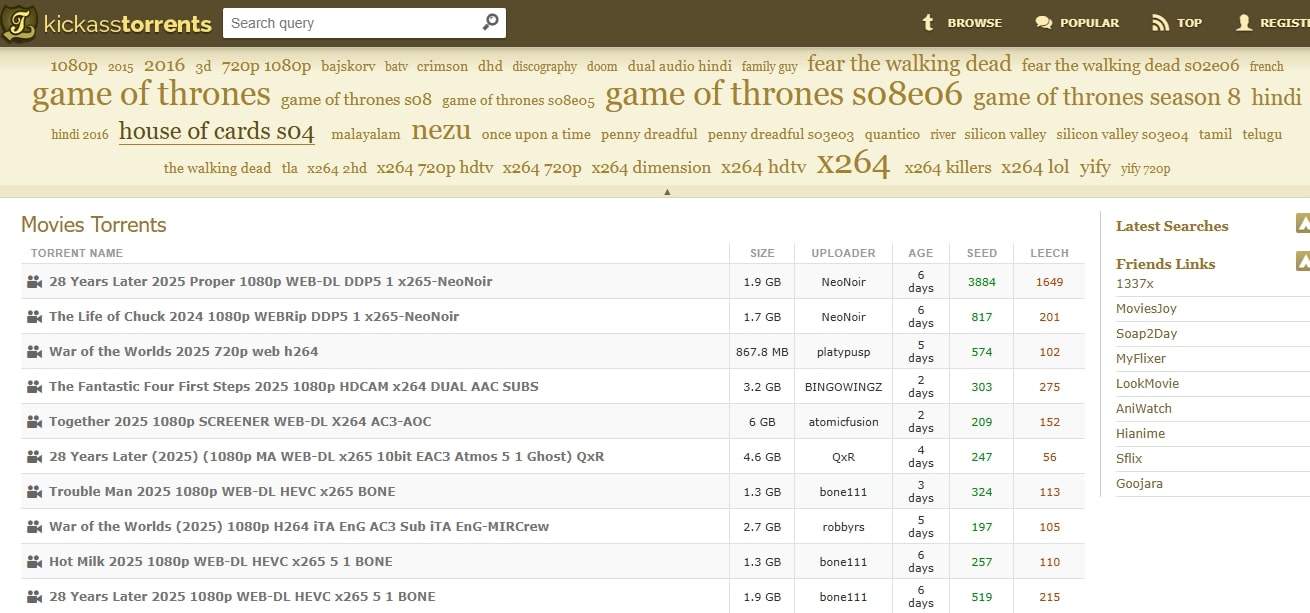Screen dimensions: 1310x613
Task: Open 28 Years Later HEVC BONE torrent
Action: (242, 597)
